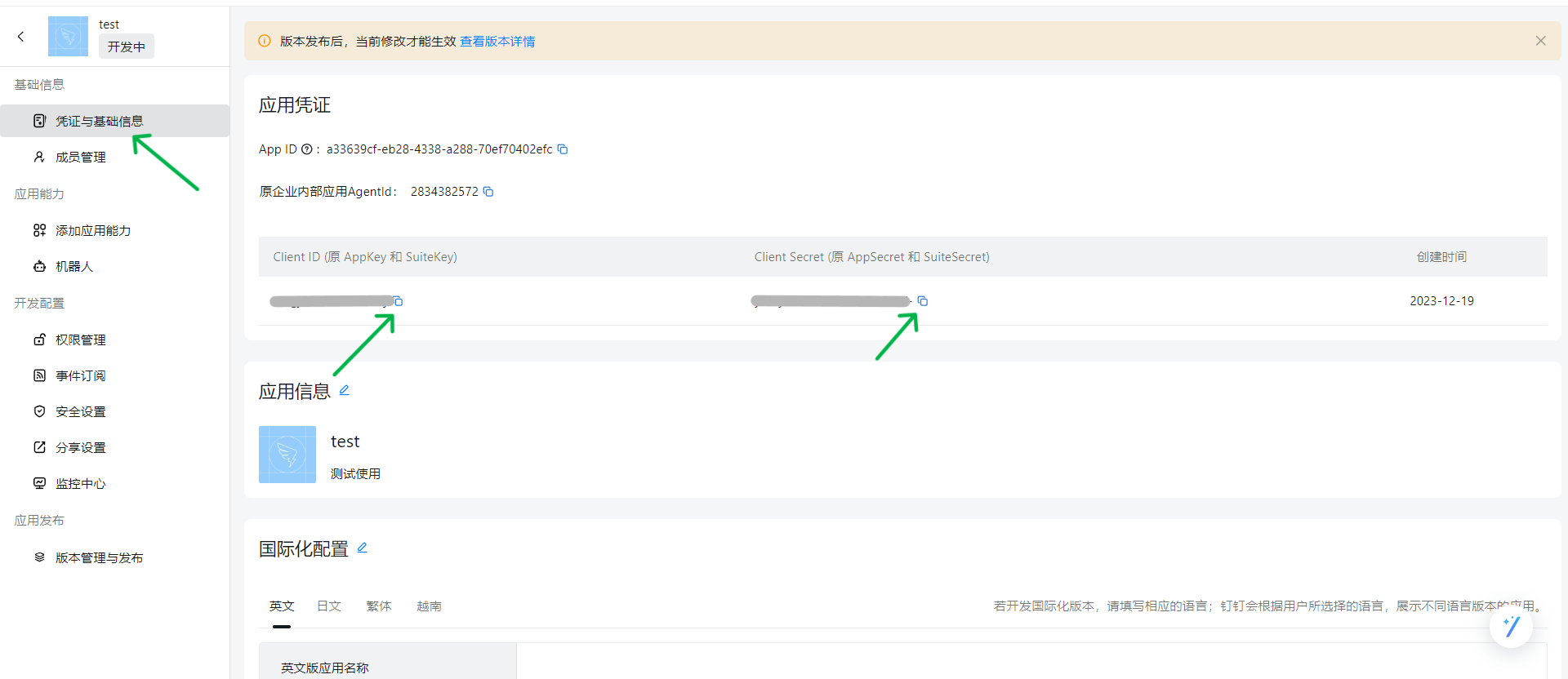Edit the 应用信息 section
The height and width of the screenshot is (679, 1568).
pos(345,390)
